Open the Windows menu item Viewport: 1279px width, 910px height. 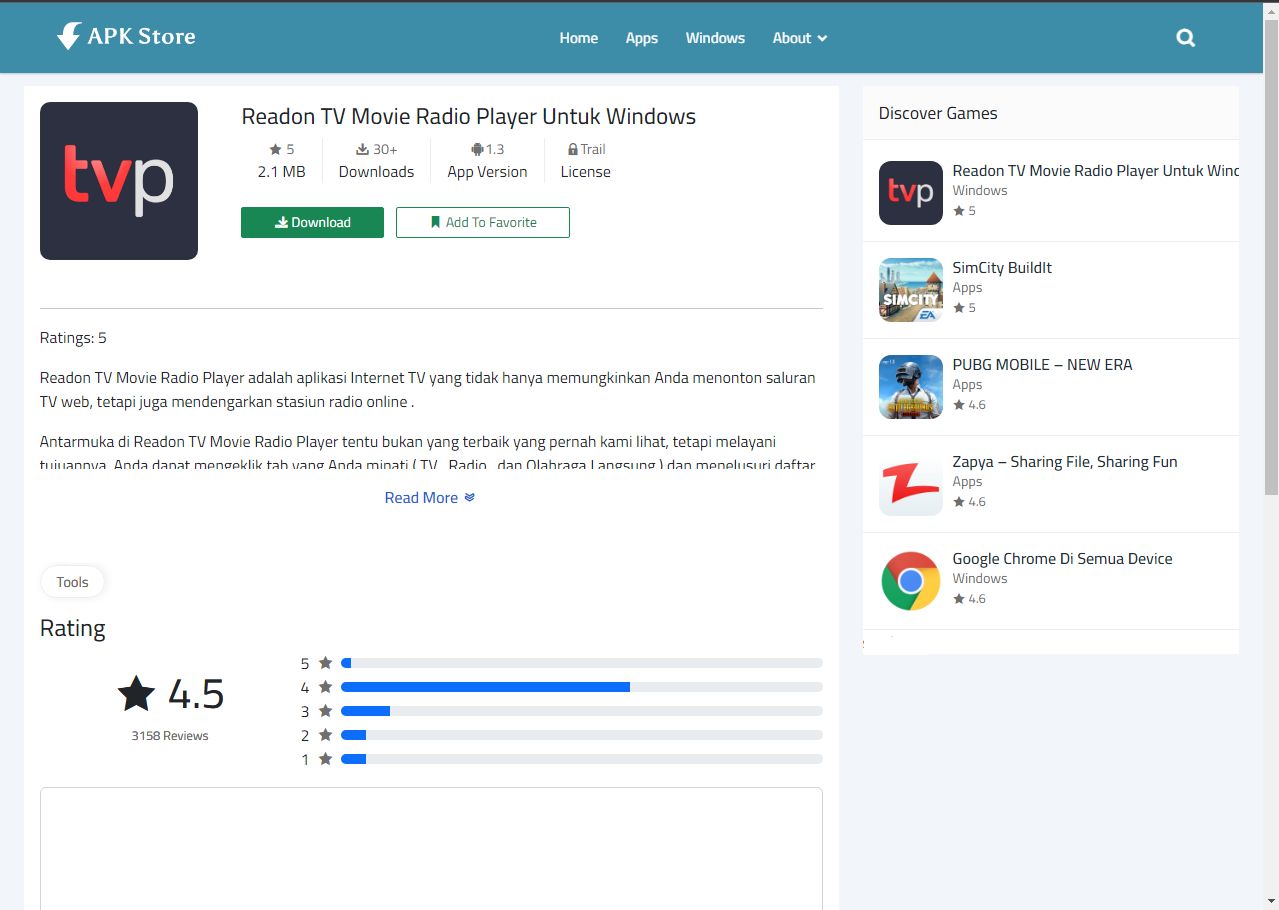pos(715,38)
